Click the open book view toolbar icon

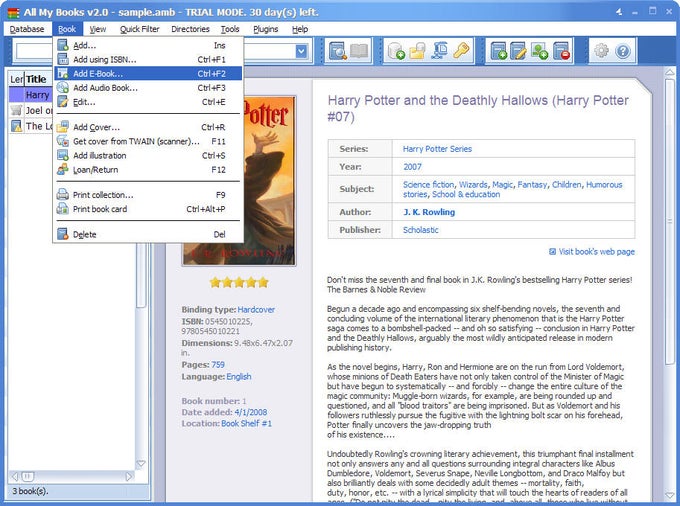tap(359, 51)
